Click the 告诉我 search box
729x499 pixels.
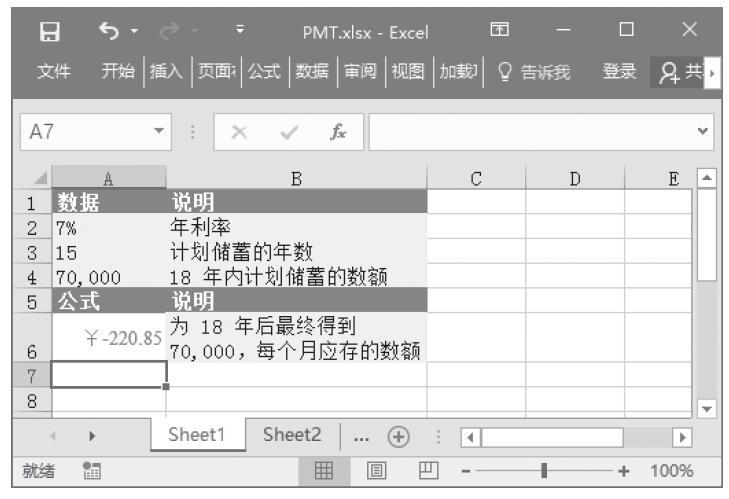535,71
